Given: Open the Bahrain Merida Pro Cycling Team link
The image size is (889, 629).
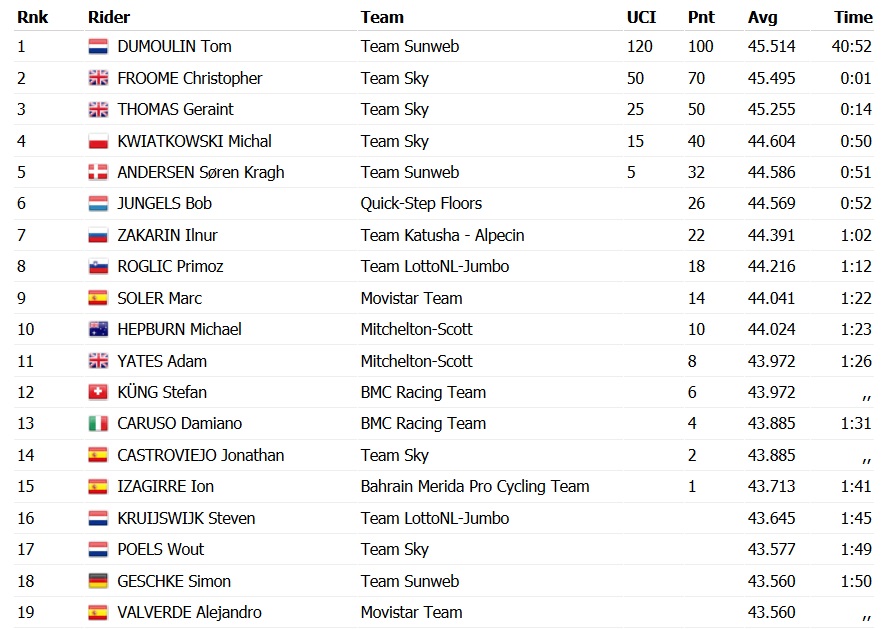Looking at the screenshot, I should click(475, 486).
